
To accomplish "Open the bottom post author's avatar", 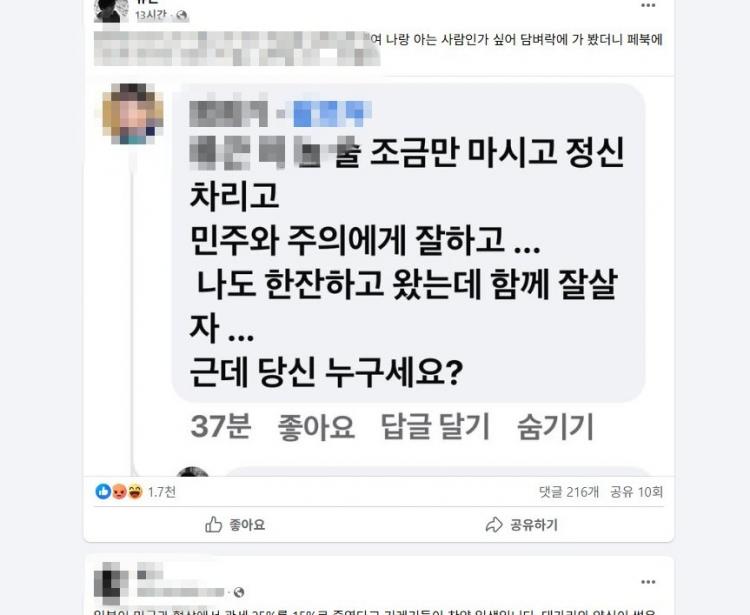I will click(111, 583).
